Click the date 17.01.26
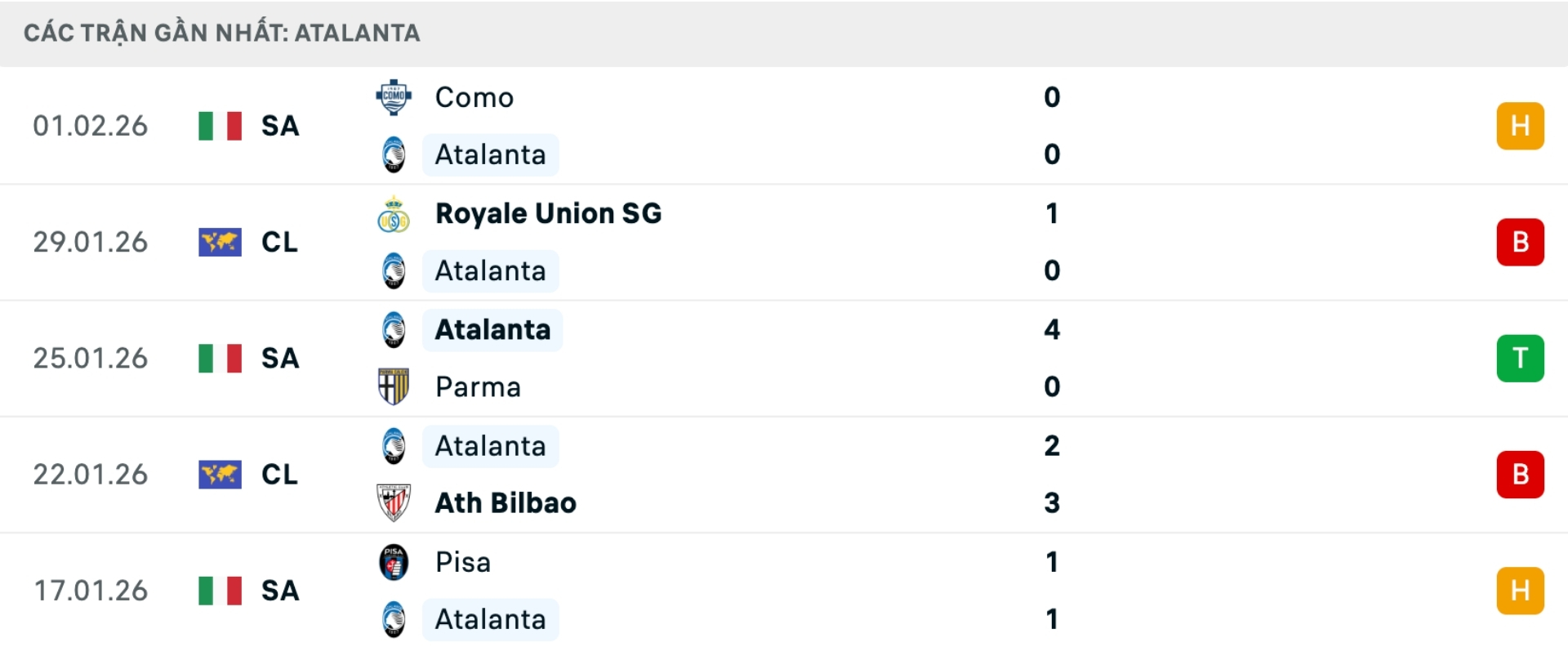The height and width of the screenshot is (647, 1568). pyautogui.click(x=91, y=591)
